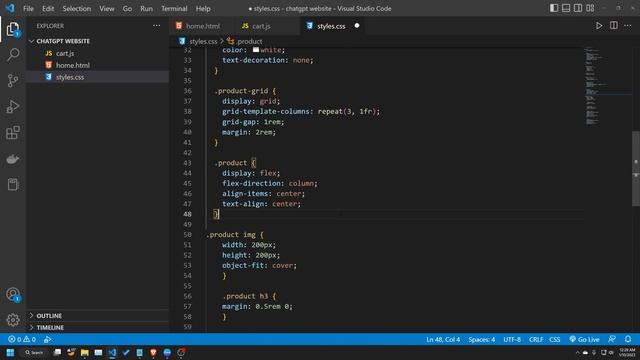Open the Manage gear icon
The width and height of the screenshot is (640, 360).
[13, 320]
